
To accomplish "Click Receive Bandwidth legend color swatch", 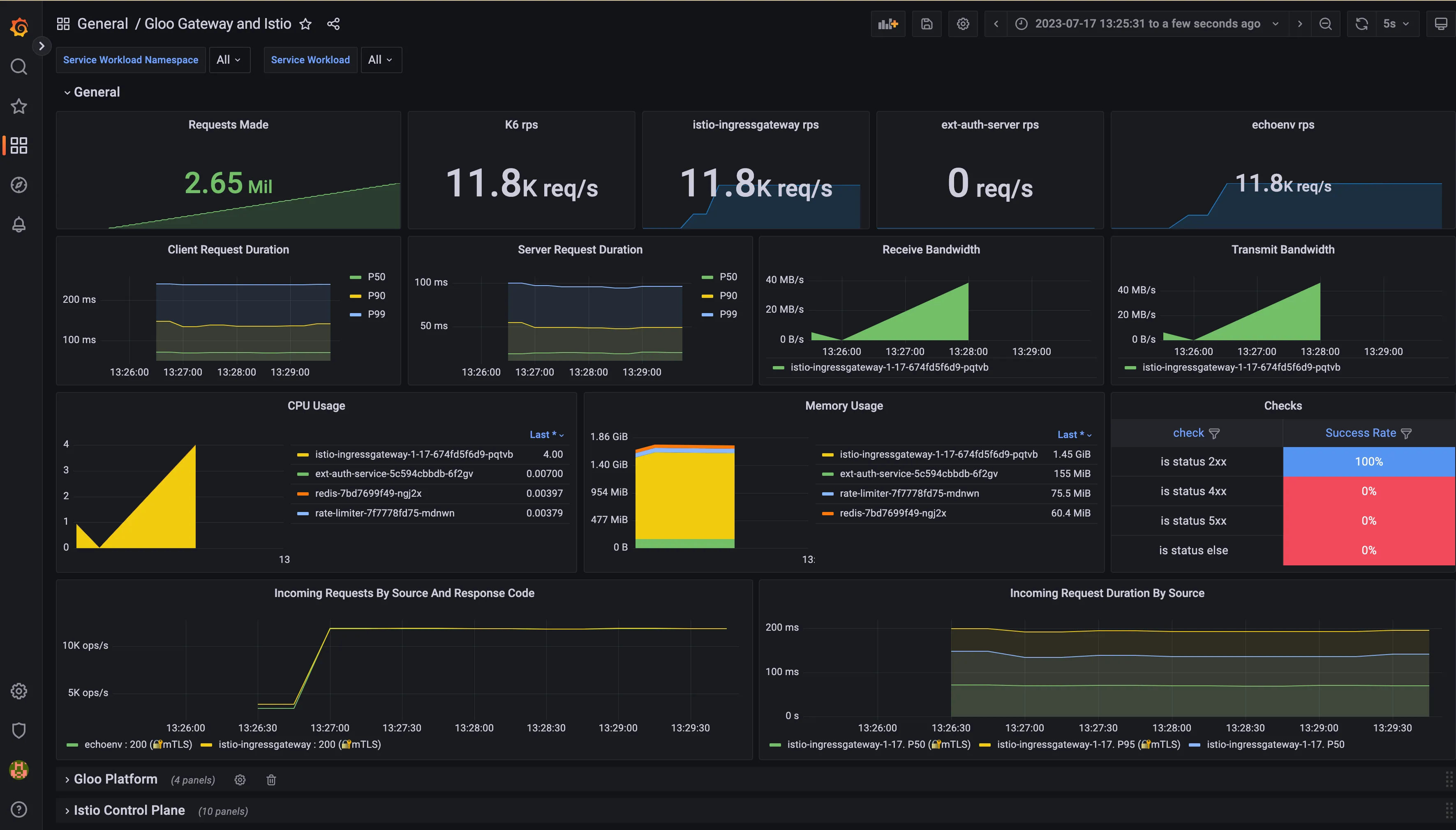I will [779, 368].
